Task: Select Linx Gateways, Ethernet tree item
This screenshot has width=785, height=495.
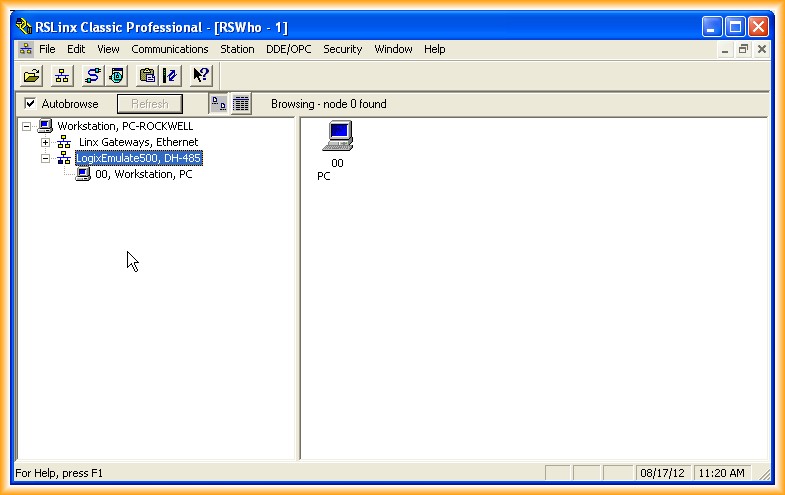Action: coord(138,142)
